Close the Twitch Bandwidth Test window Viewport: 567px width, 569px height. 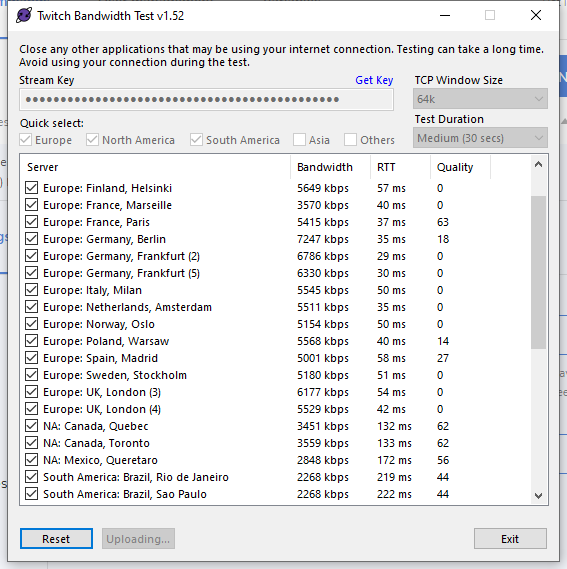536,16
